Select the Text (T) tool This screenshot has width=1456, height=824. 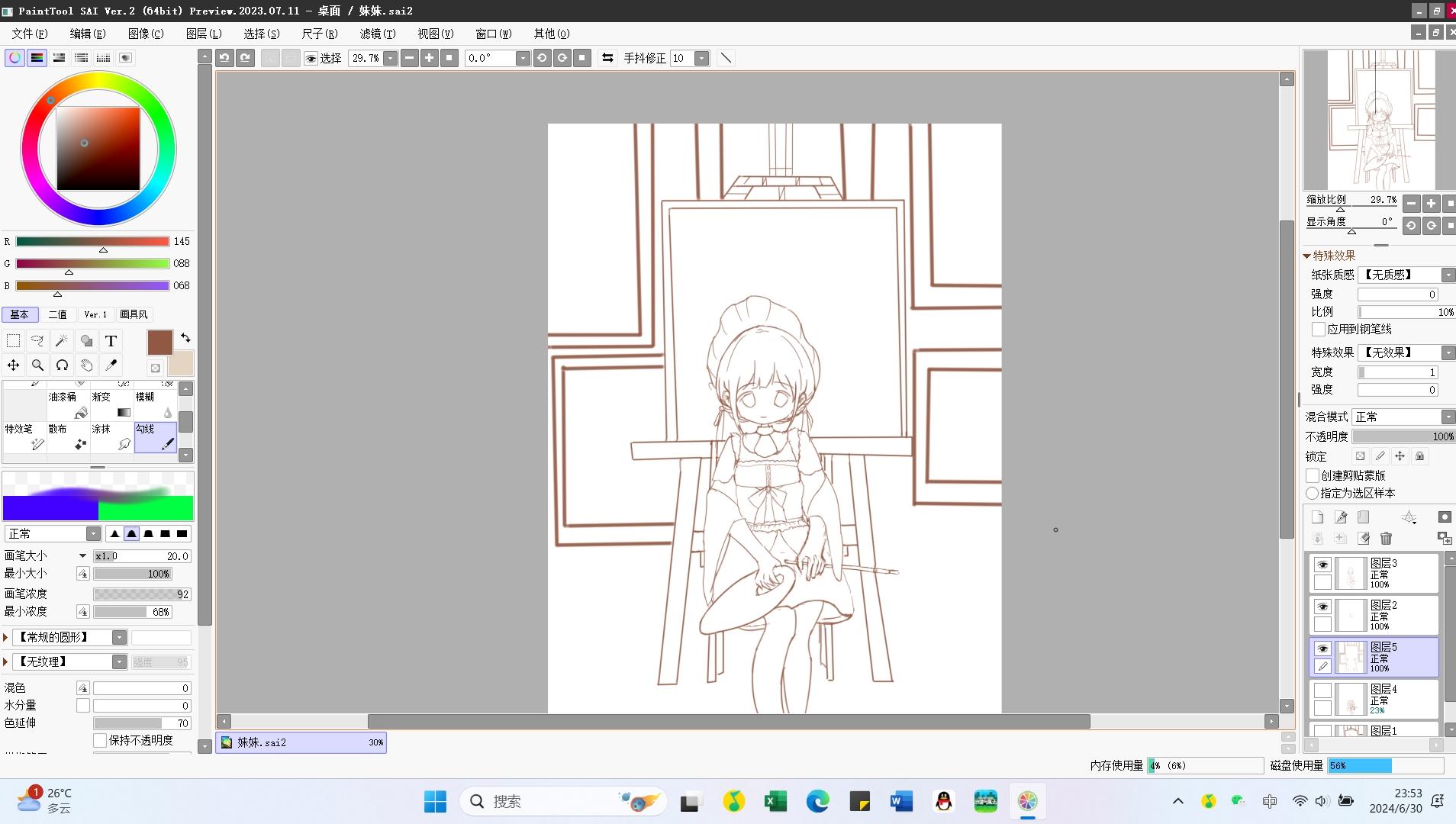tap(111, 341)
